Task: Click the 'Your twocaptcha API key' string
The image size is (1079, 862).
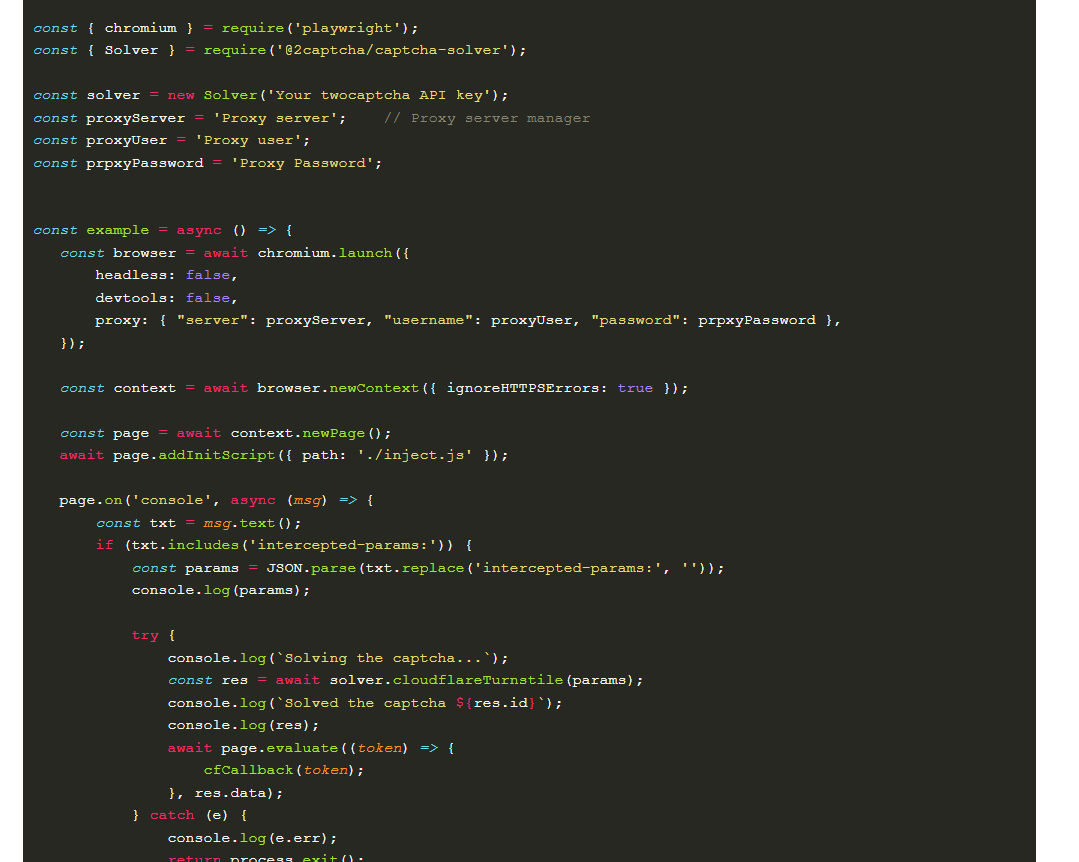Action: tap(378, 95)
